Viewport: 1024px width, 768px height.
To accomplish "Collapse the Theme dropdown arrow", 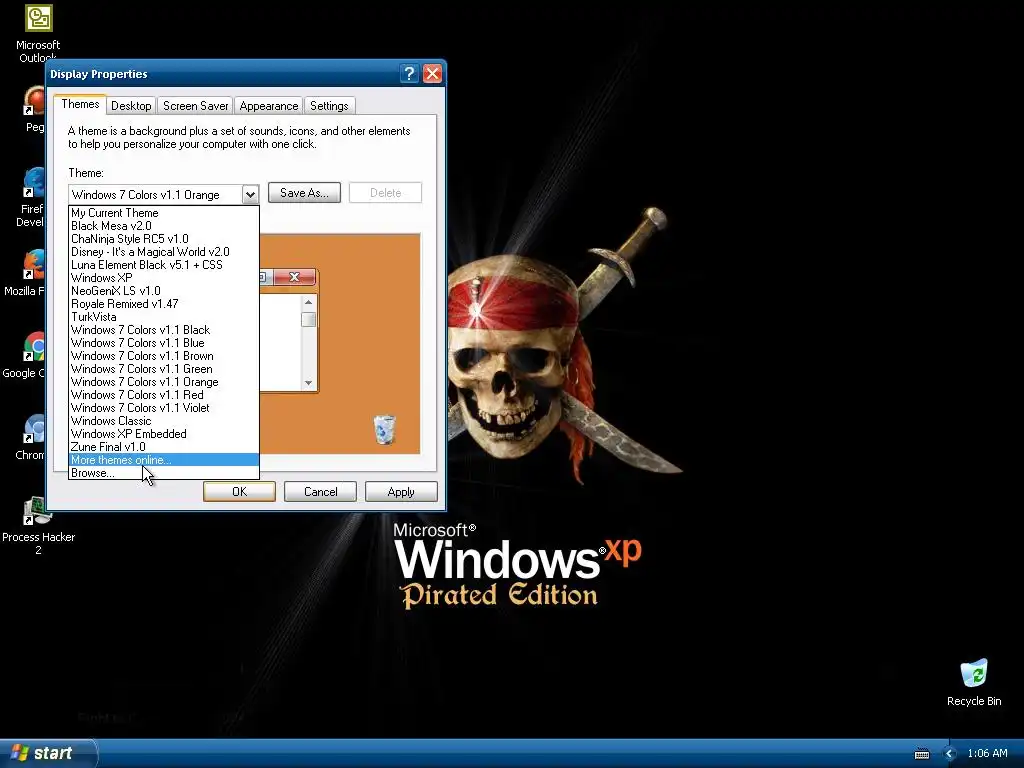I will pyautogui.click(x=250, y=195).
